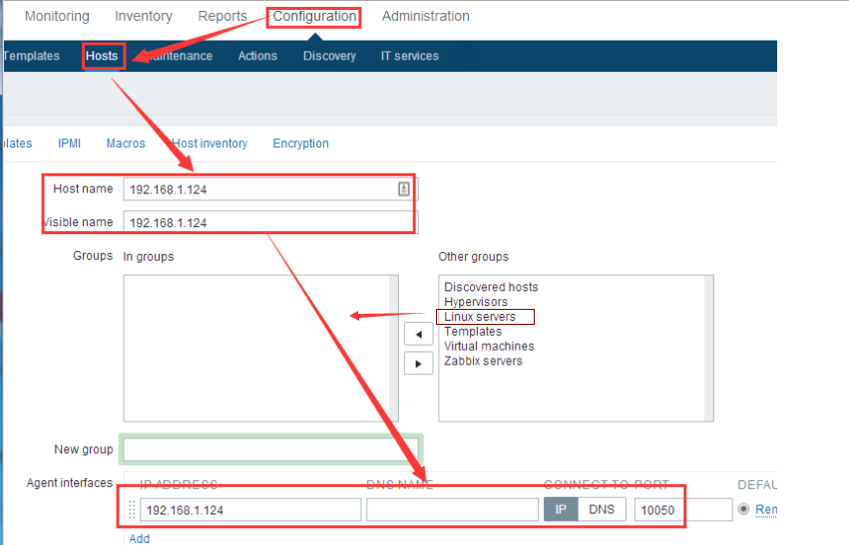Select Discovered hosts in Other groups
Screen dimensions: 849x545
pos(491,287)
